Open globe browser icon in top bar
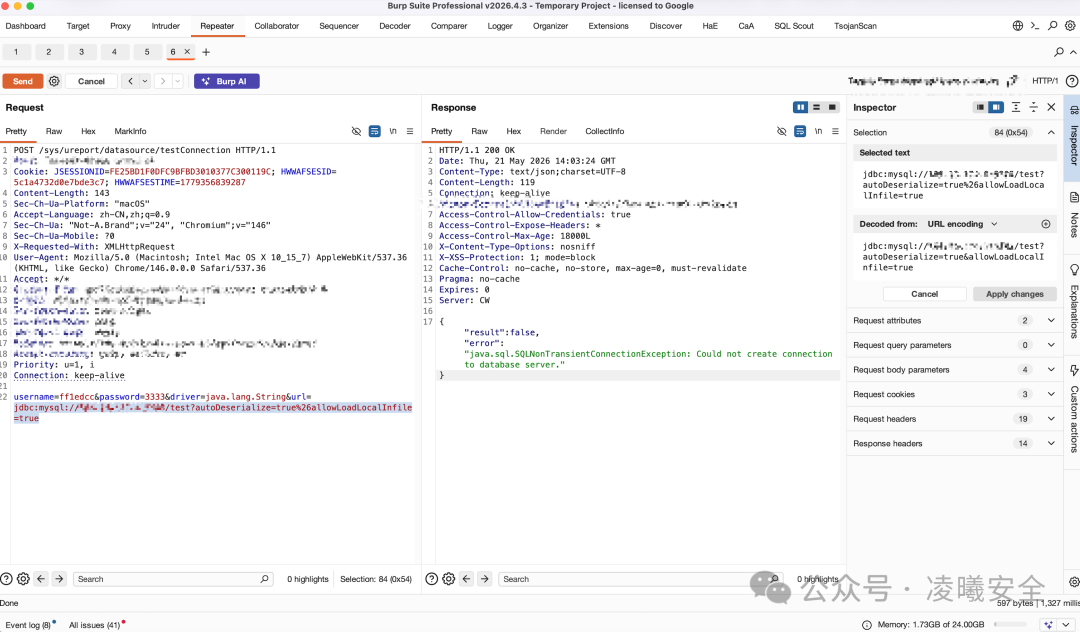This screenshot has height=632, width=1080. (1017, 25)
